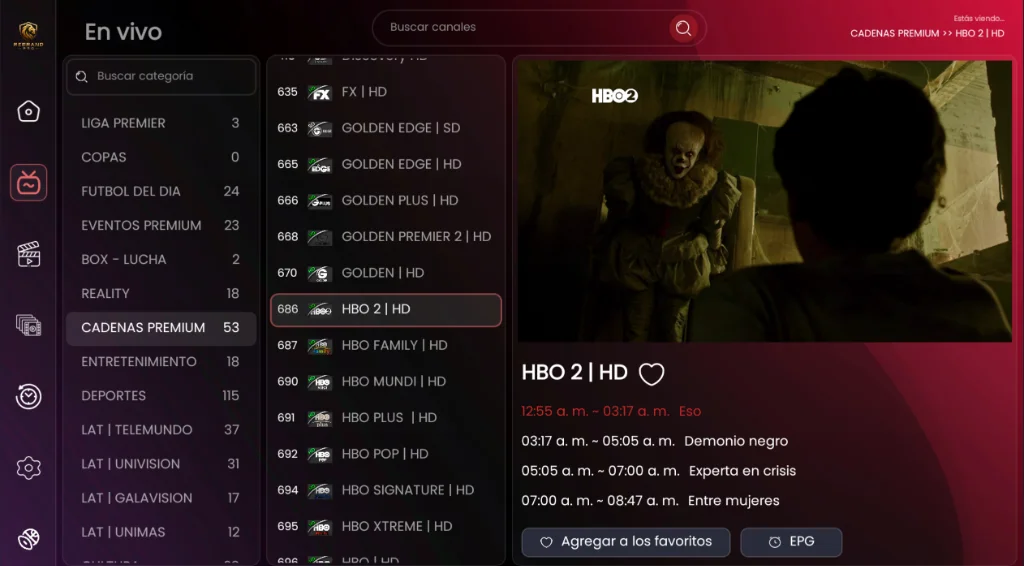Select the DEPORTES category
This screenshot has width=1024, height=566.
click(x=161, y=396)
